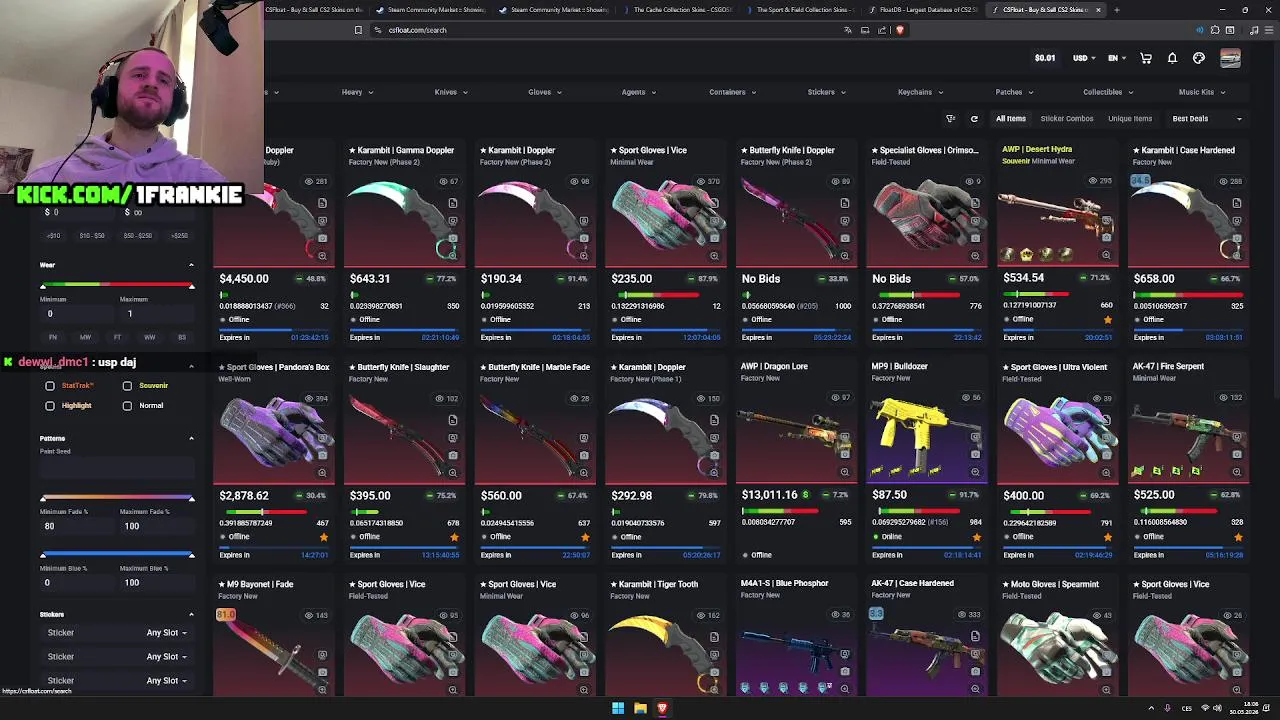The width and height of the screenshot is (1280, 720).
Task: Click the $0.01 balance button
Action: click(x=1045, y=58)
